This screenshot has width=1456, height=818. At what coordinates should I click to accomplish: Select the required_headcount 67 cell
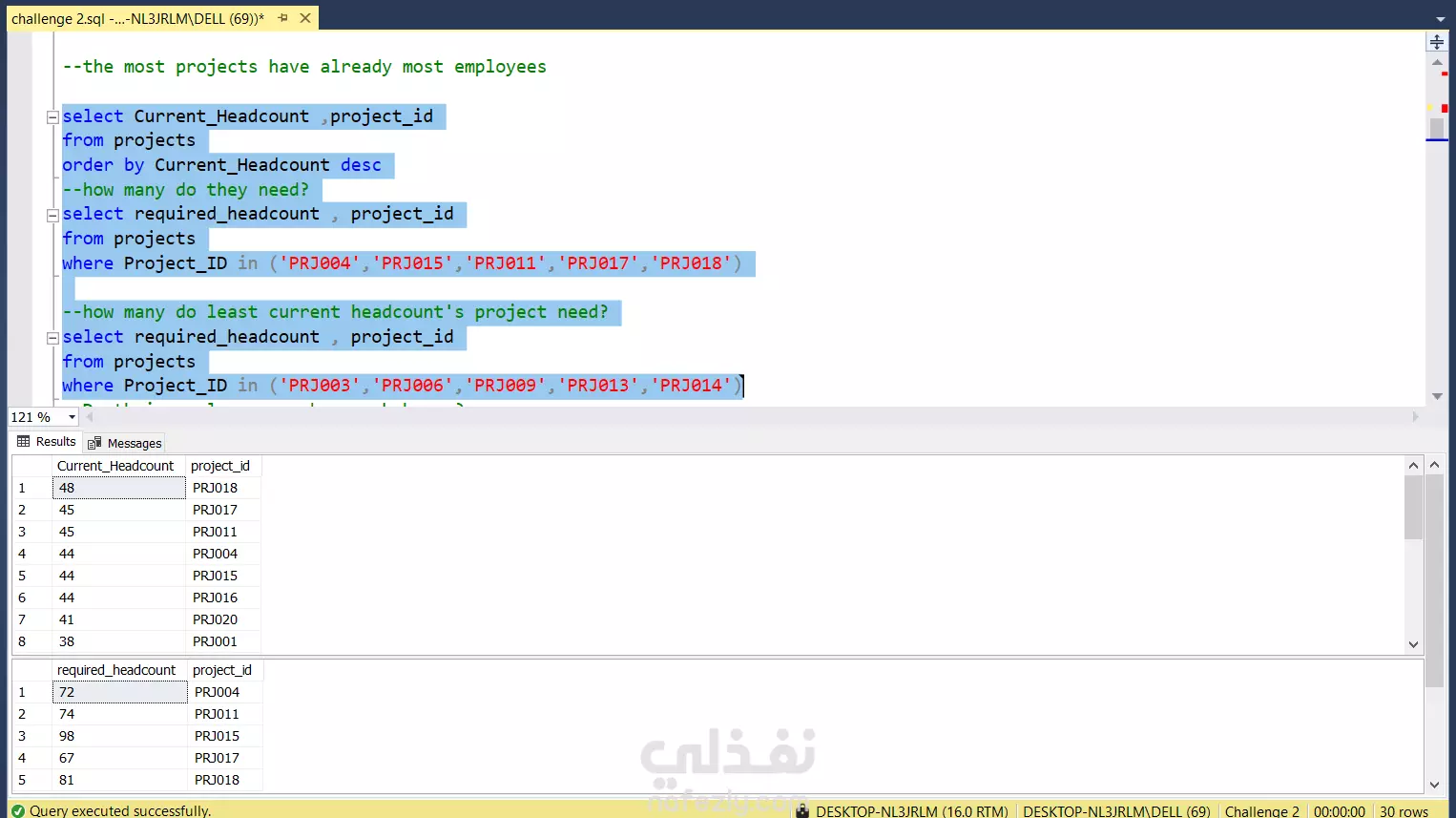(119, 758)
